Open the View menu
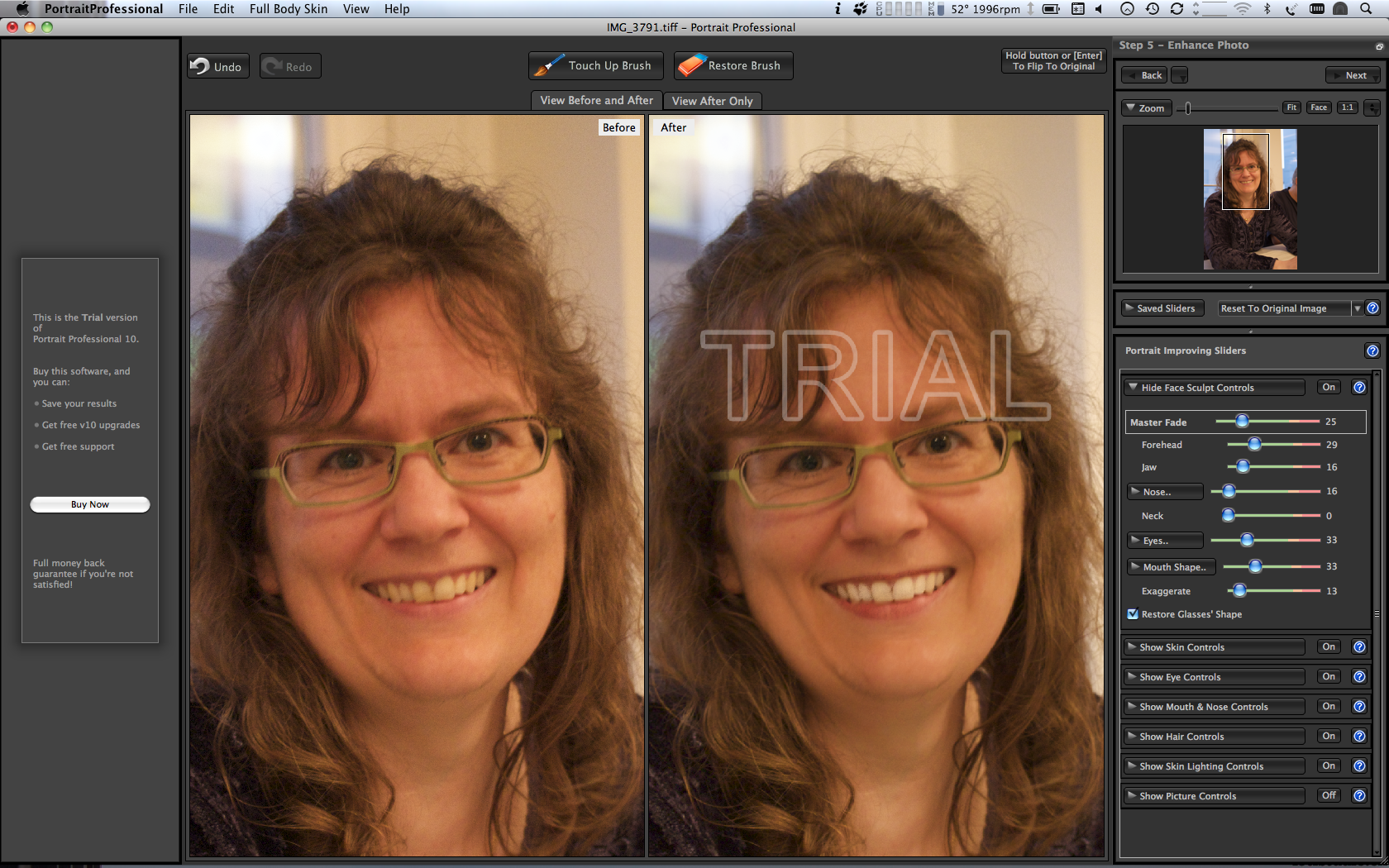This screenshot has height=868, width=1389. [x=356, y=8]
